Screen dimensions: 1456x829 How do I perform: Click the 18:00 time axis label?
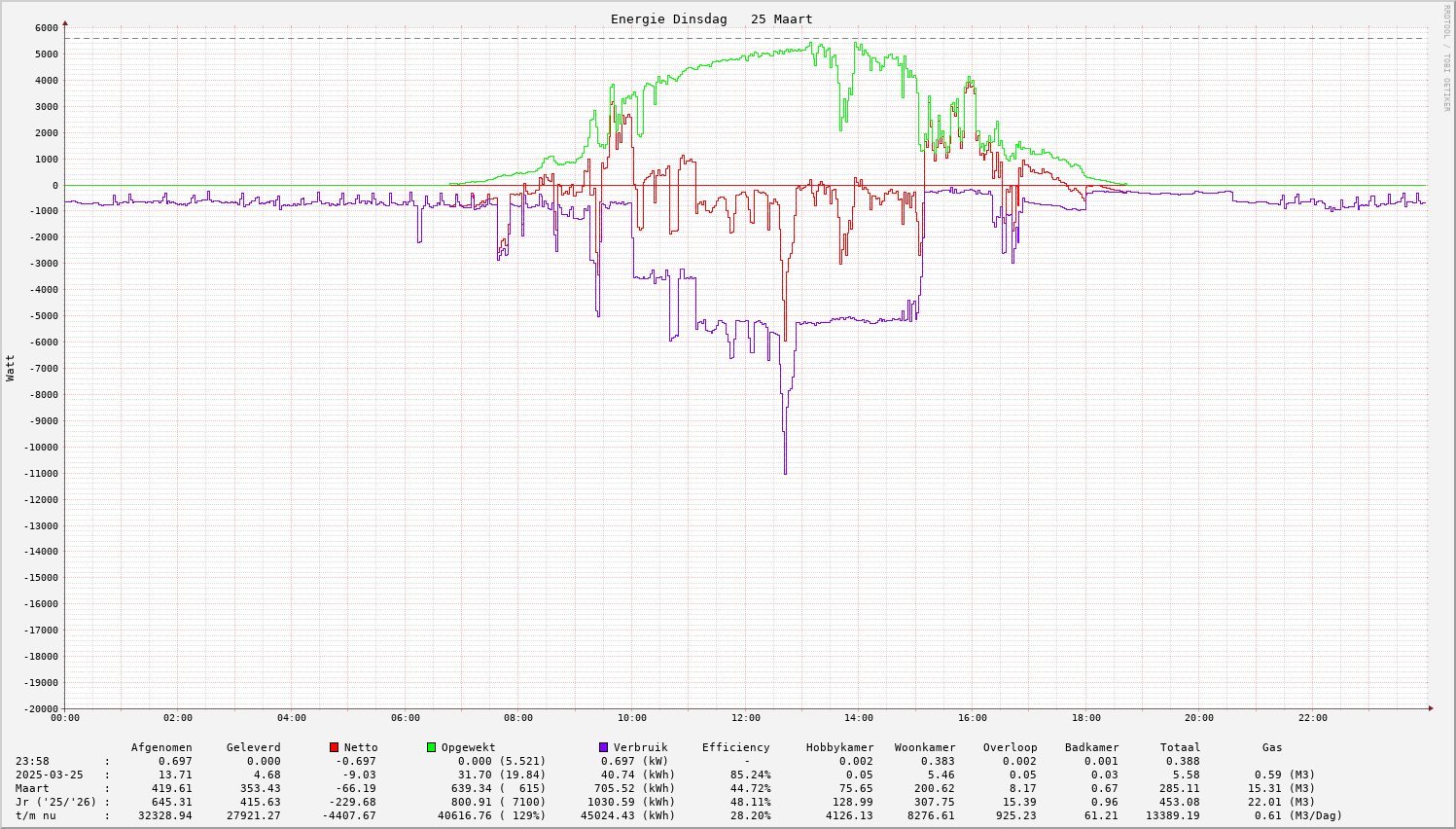point(1085,718)
